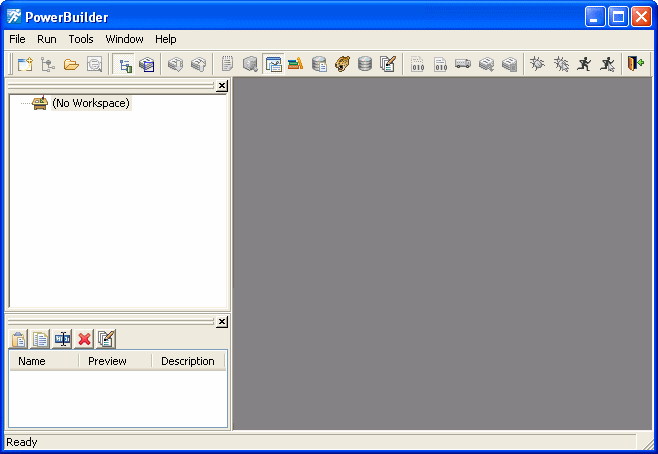Click the Preview column header

tap(115, 361)
